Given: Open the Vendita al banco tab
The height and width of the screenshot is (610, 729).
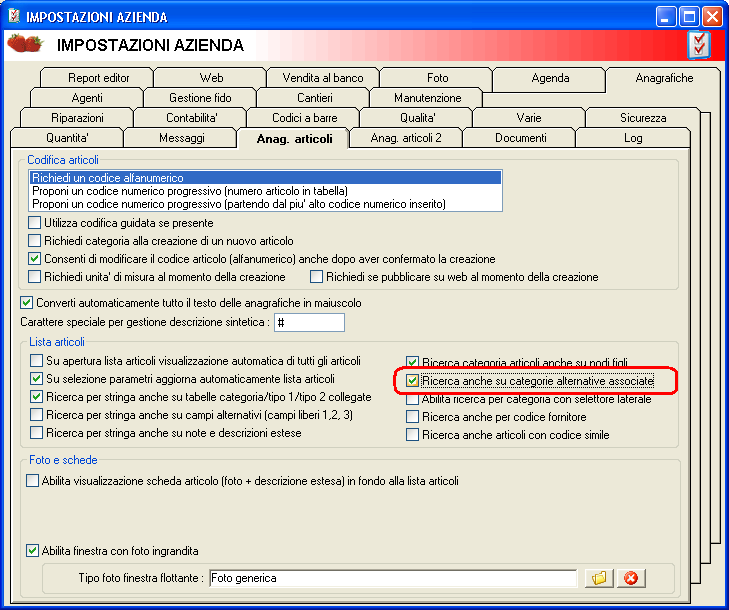Looking at the screenshot, I should click(x=323, y=78).
